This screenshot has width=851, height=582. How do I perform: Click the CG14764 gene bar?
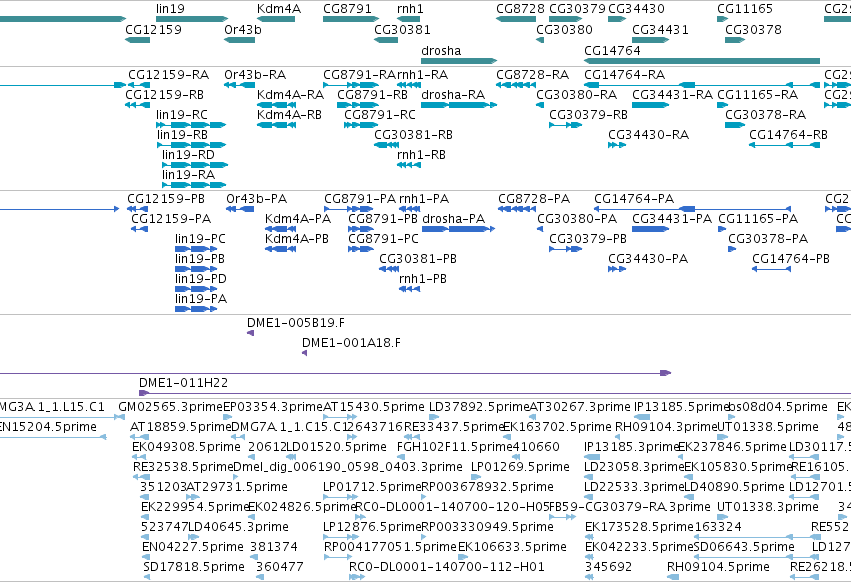702,61
